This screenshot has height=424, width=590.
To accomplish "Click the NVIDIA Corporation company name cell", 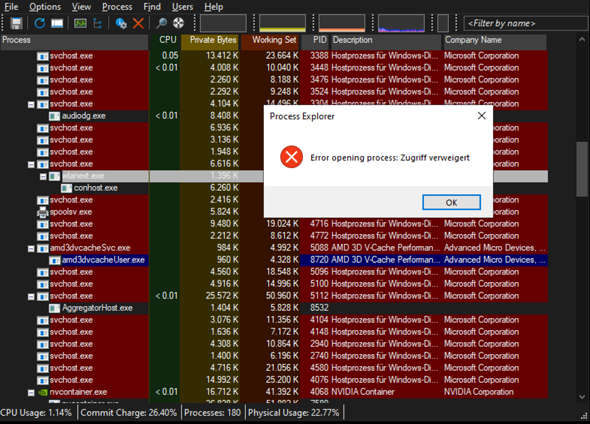I will pyautogui.click(x=479, y=392).
